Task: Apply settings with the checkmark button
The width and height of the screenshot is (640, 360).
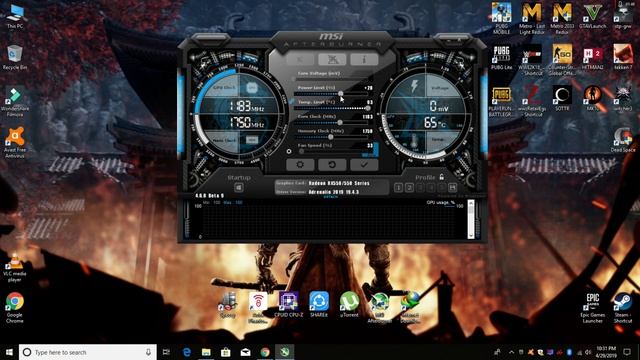Action: 364,164
